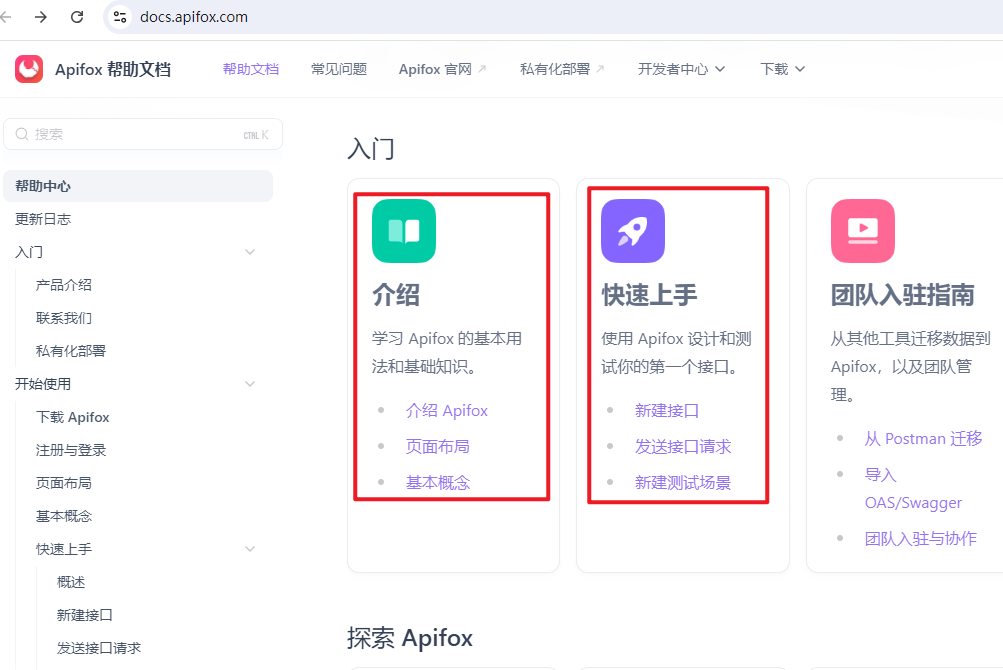Image resolution: width=1003 pixels, height=670 pixels.
Task: Select 帮助中心 in the sidebar
Action: (x=138, y=186)
